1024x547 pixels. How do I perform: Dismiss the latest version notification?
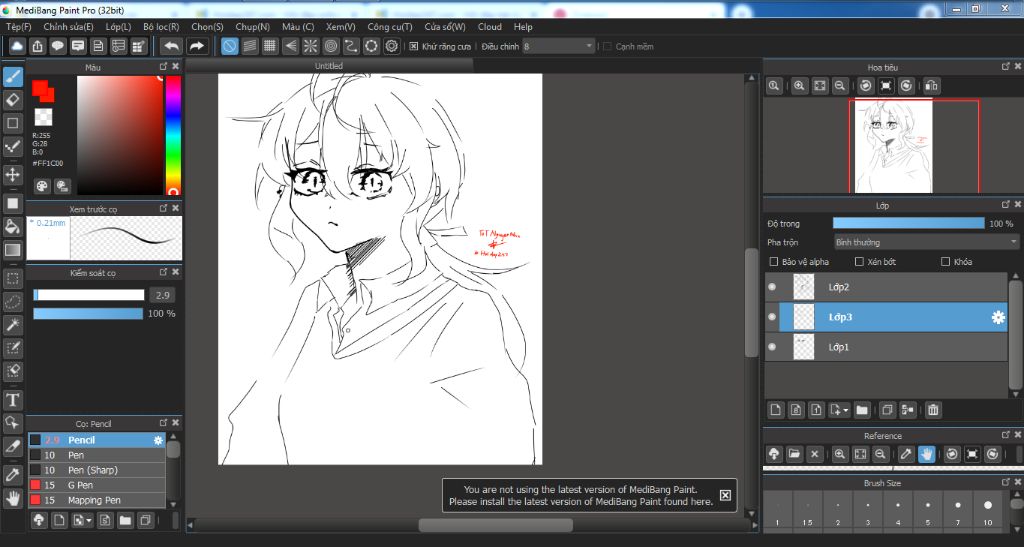point(725,495)
